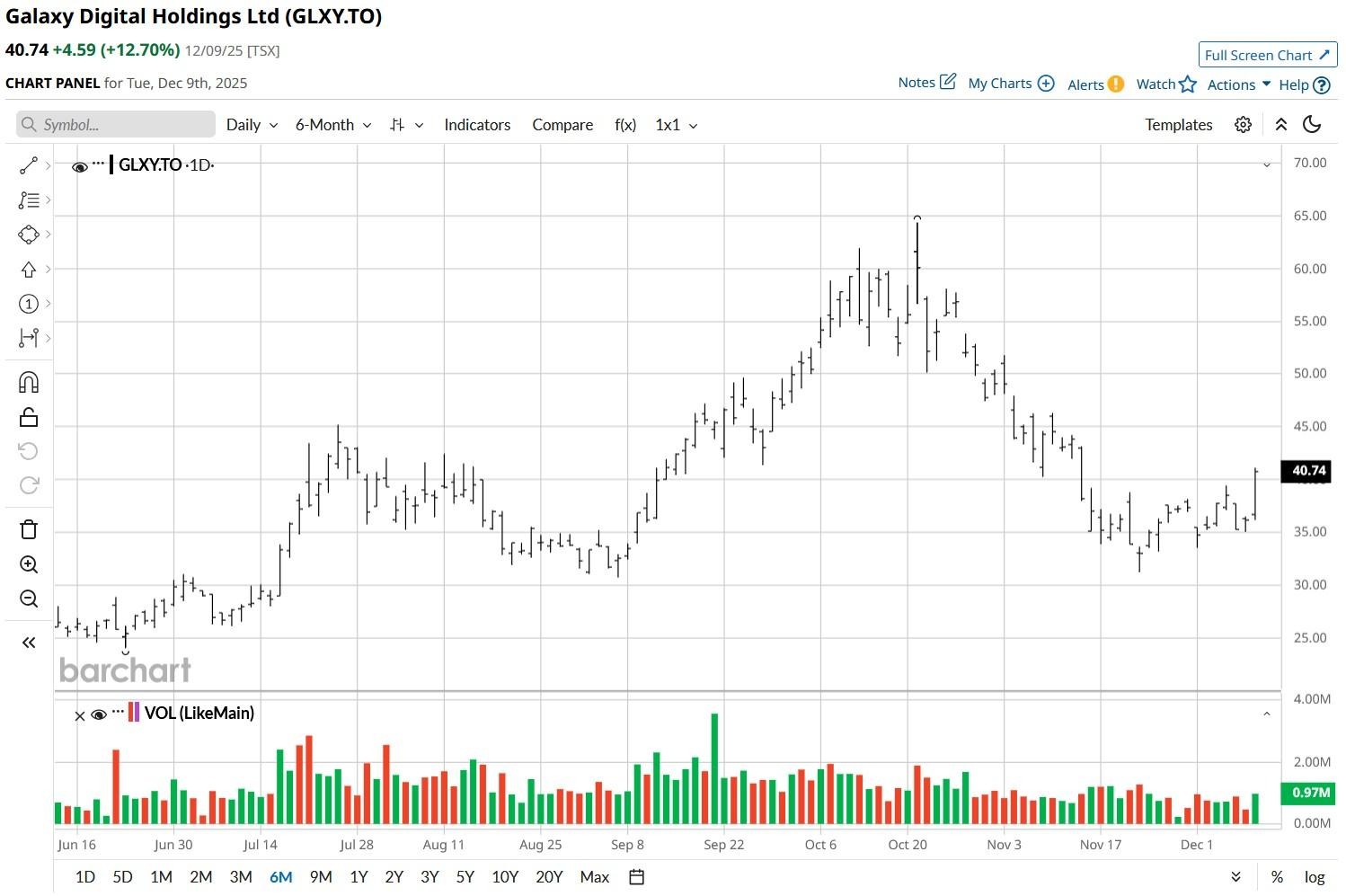Open the 1x1 grid layout dropdown

click(x=677, y=125)
